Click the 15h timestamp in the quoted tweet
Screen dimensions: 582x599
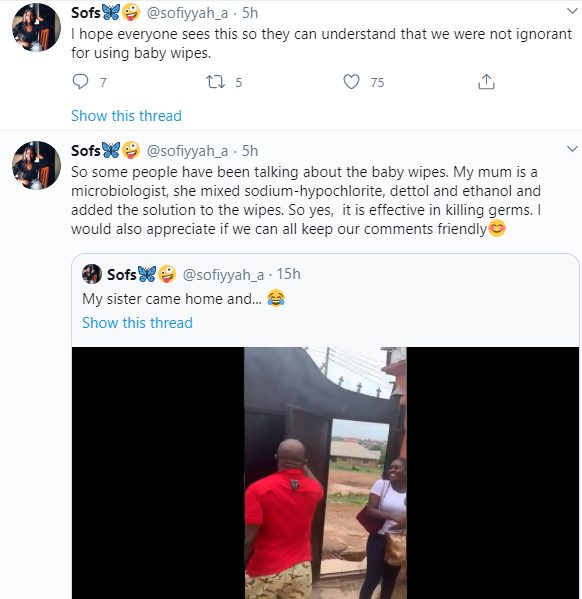289,274
